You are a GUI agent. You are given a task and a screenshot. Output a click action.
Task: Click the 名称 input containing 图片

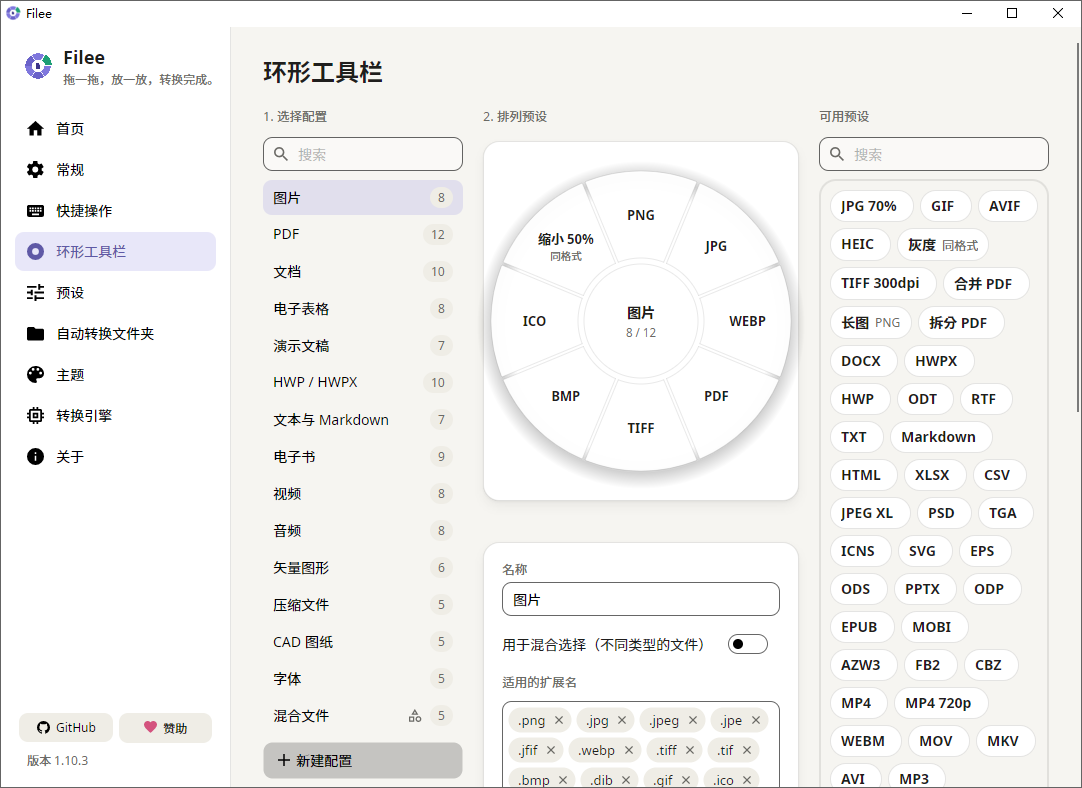[x=641, y=599]
